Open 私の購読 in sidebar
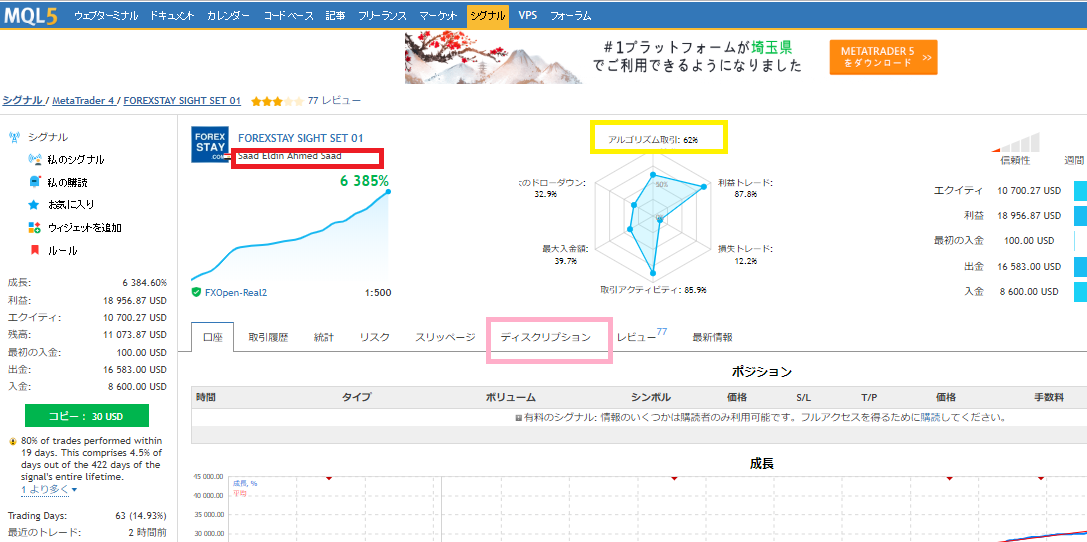 67,182
